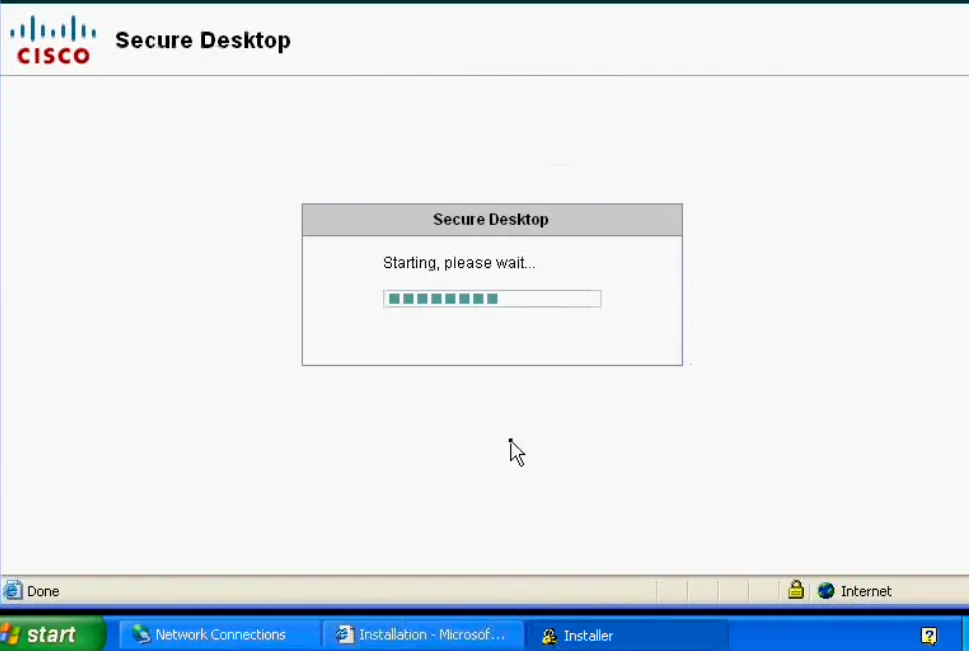Click the Installer lock icon on its taskbar button
This screenshot has height=651, width=969.
(548, 635)
